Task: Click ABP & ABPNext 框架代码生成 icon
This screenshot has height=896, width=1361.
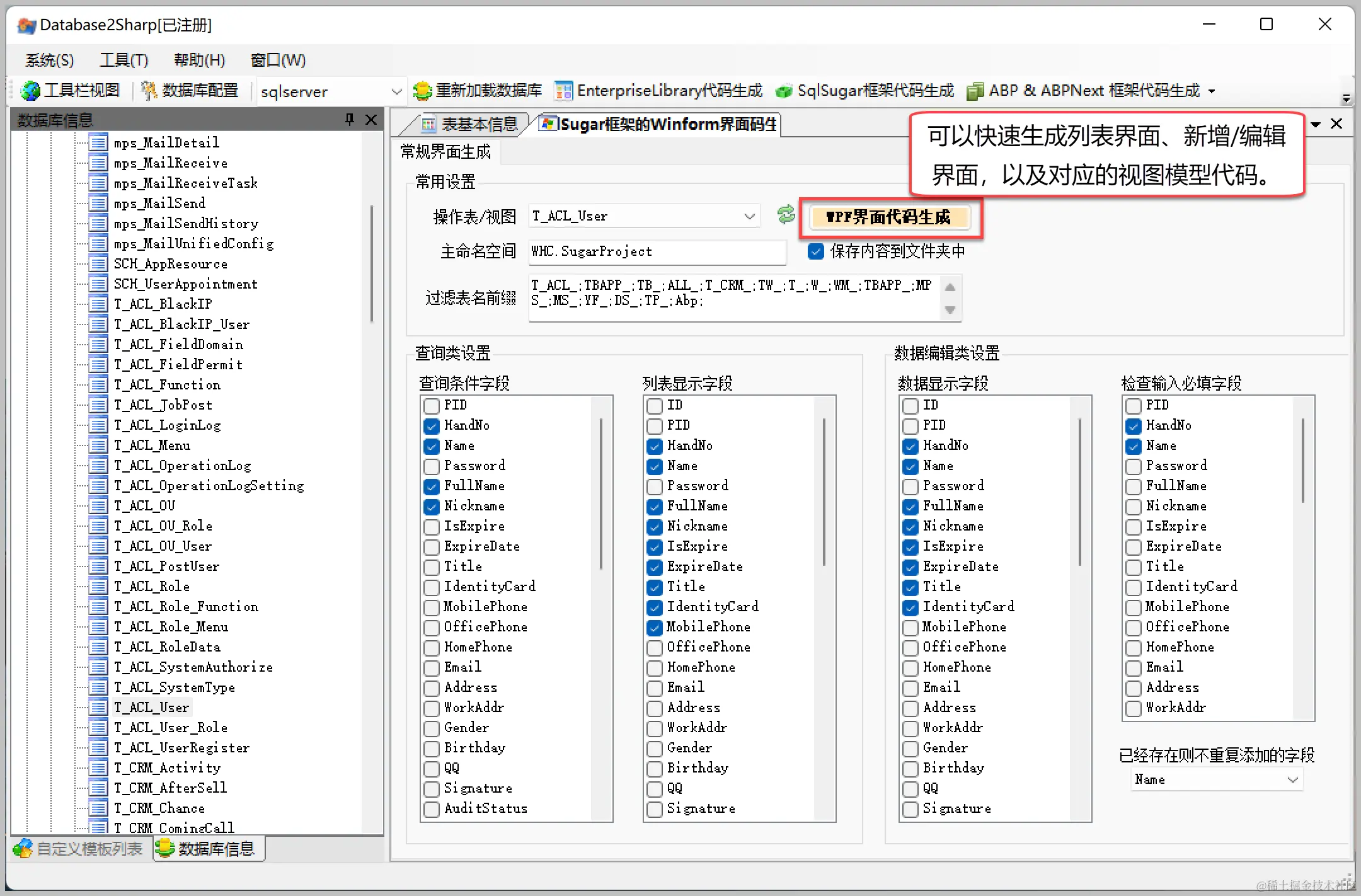Action: pyautogui.click(x=975, y=91)
